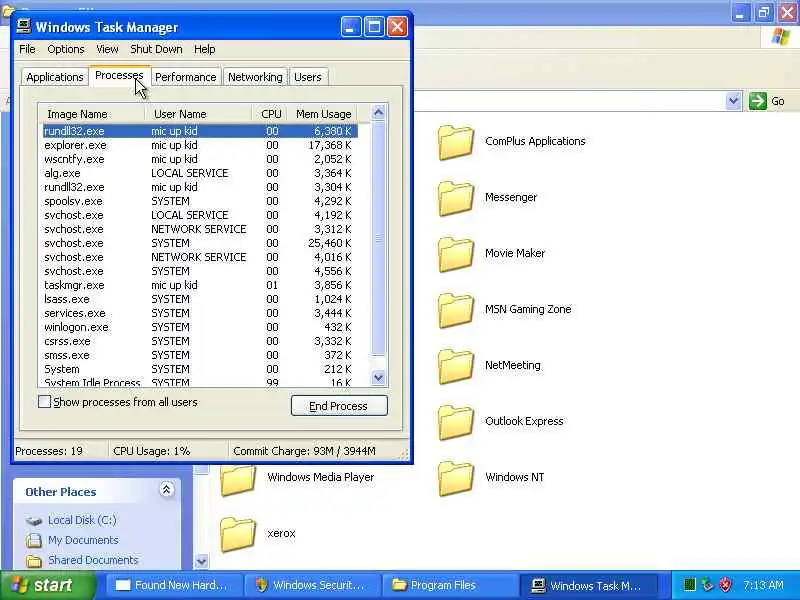Click the red security shield tray icon

pyautogui.click(x=725, y=585)
